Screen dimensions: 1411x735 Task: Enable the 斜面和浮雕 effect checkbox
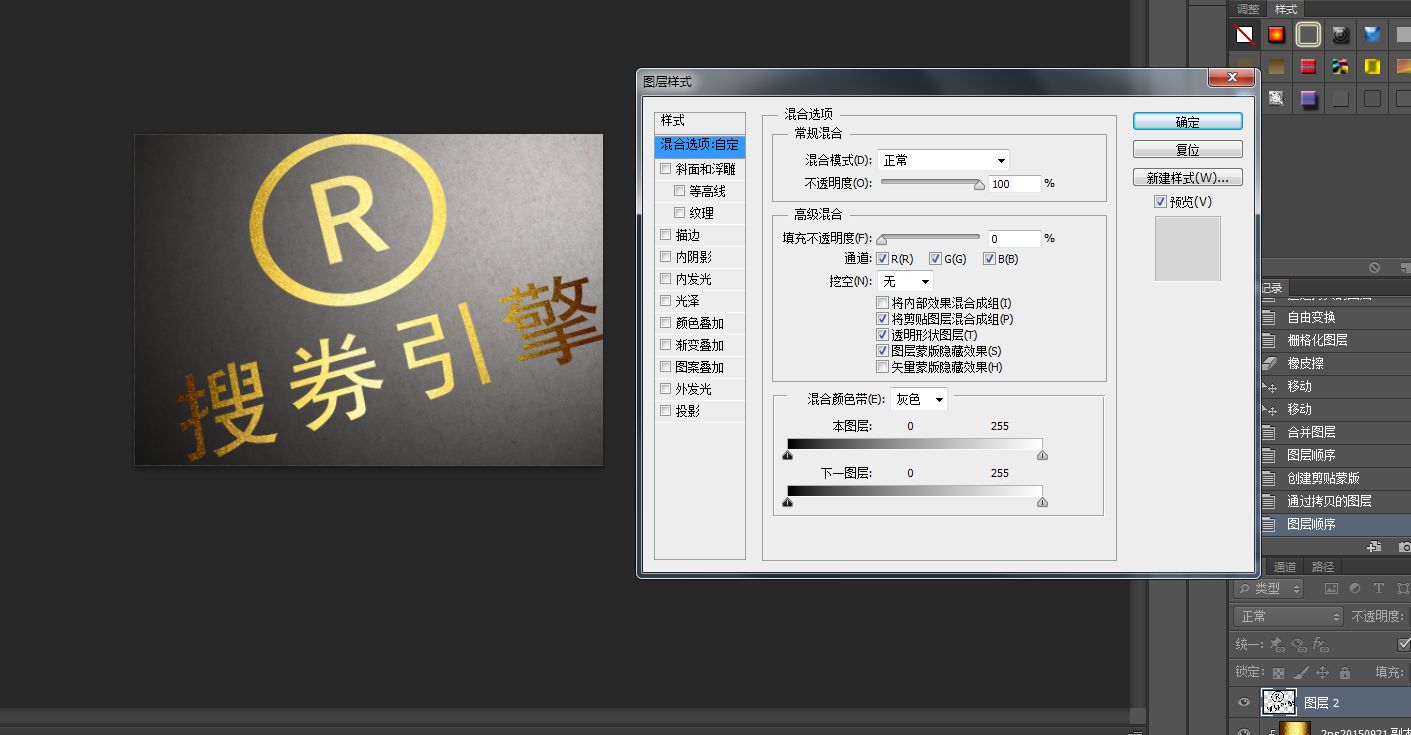point(666,169)
